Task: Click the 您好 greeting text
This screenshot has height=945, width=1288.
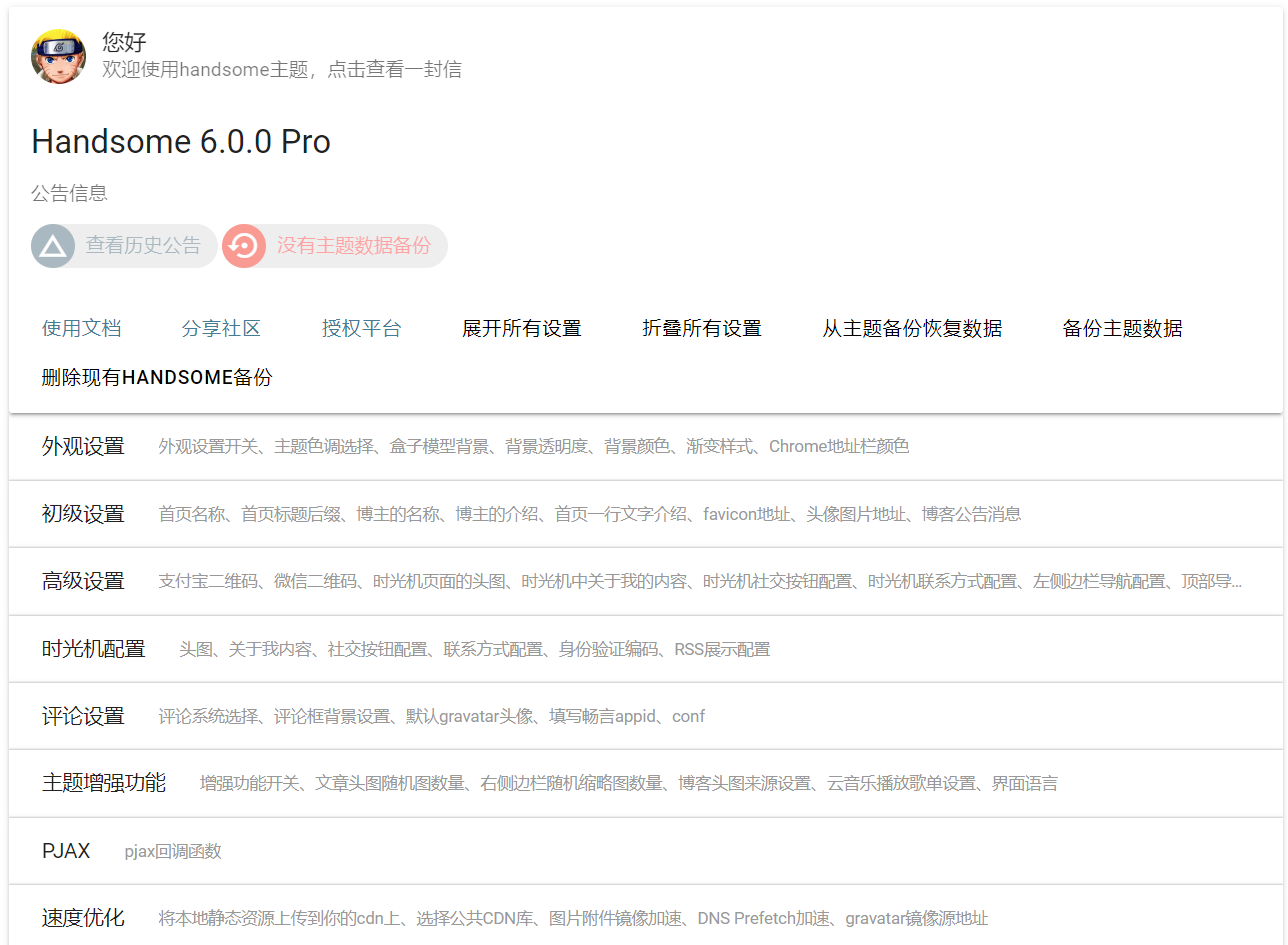Action: click(124, 42)
